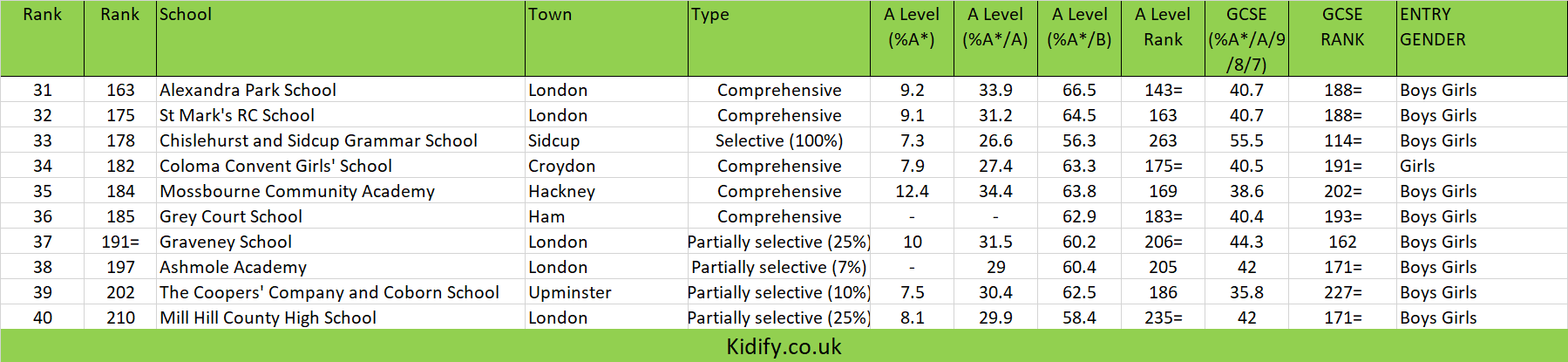
Task: Click the Girls entry gender cell
Action: (1482, 166)
